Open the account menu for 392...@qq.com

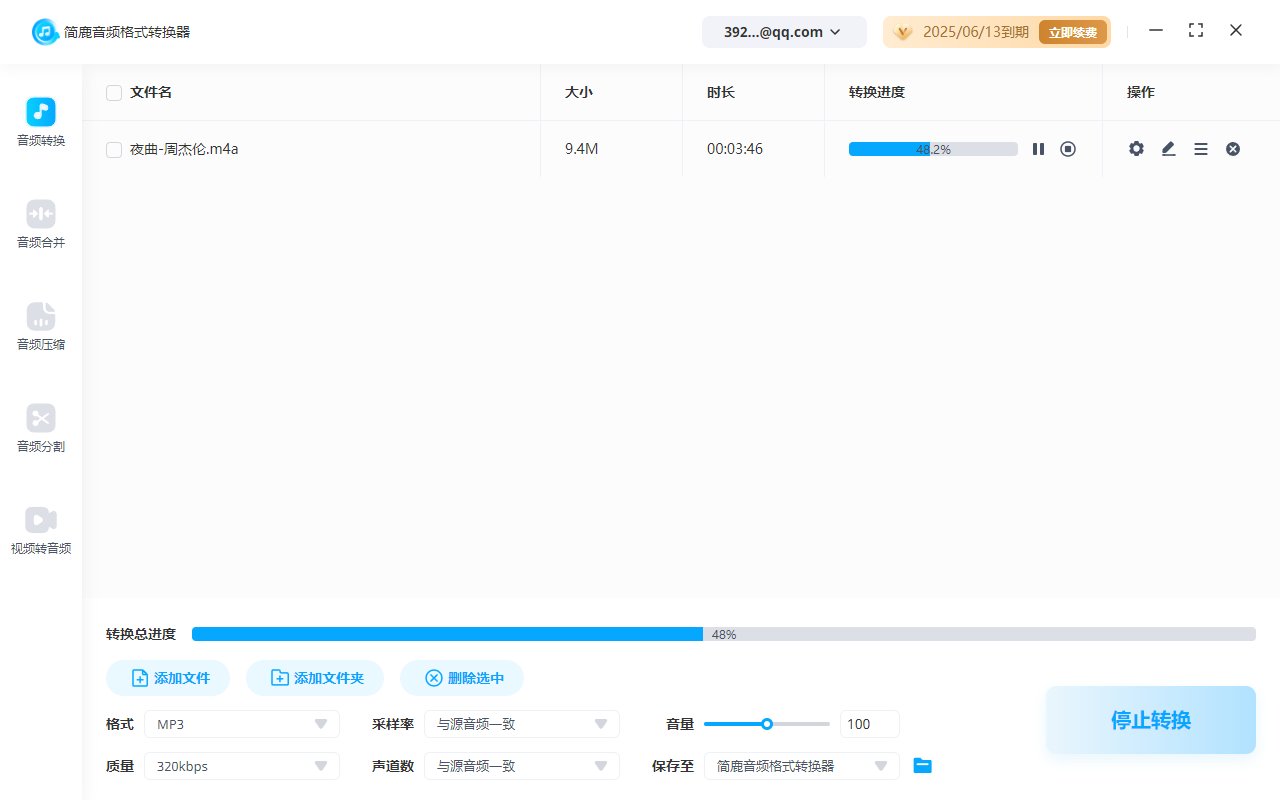(784, 31)
